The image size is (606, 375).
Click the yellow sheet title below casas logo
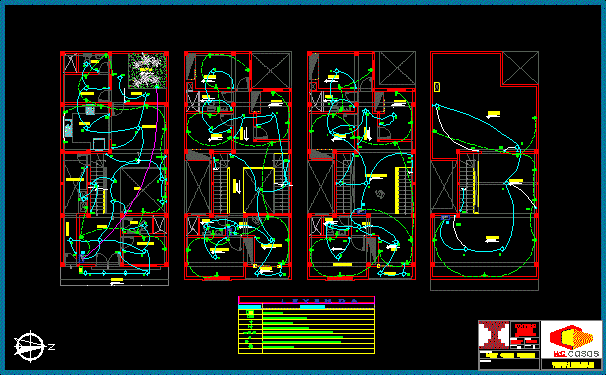(572, 365)
